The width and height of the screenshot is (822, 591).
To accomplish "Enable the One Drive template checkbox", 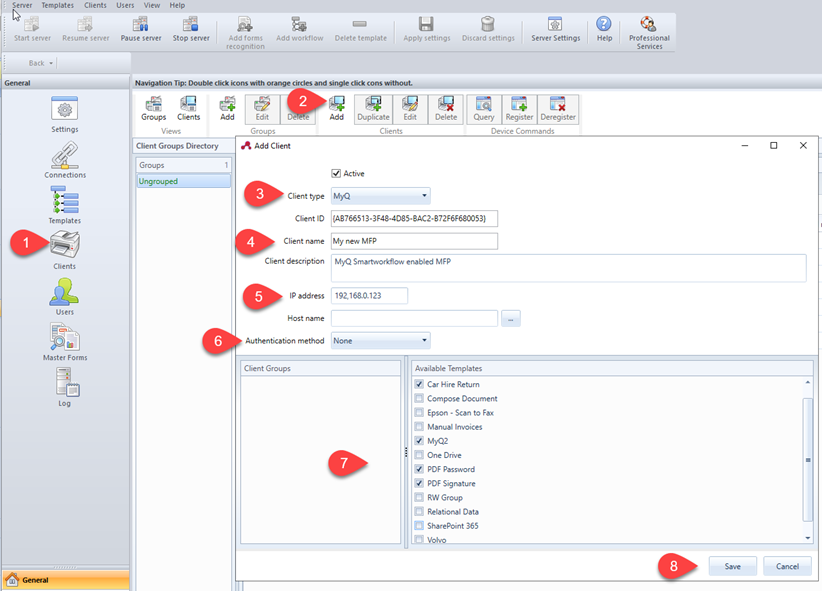I will point(417,454).
